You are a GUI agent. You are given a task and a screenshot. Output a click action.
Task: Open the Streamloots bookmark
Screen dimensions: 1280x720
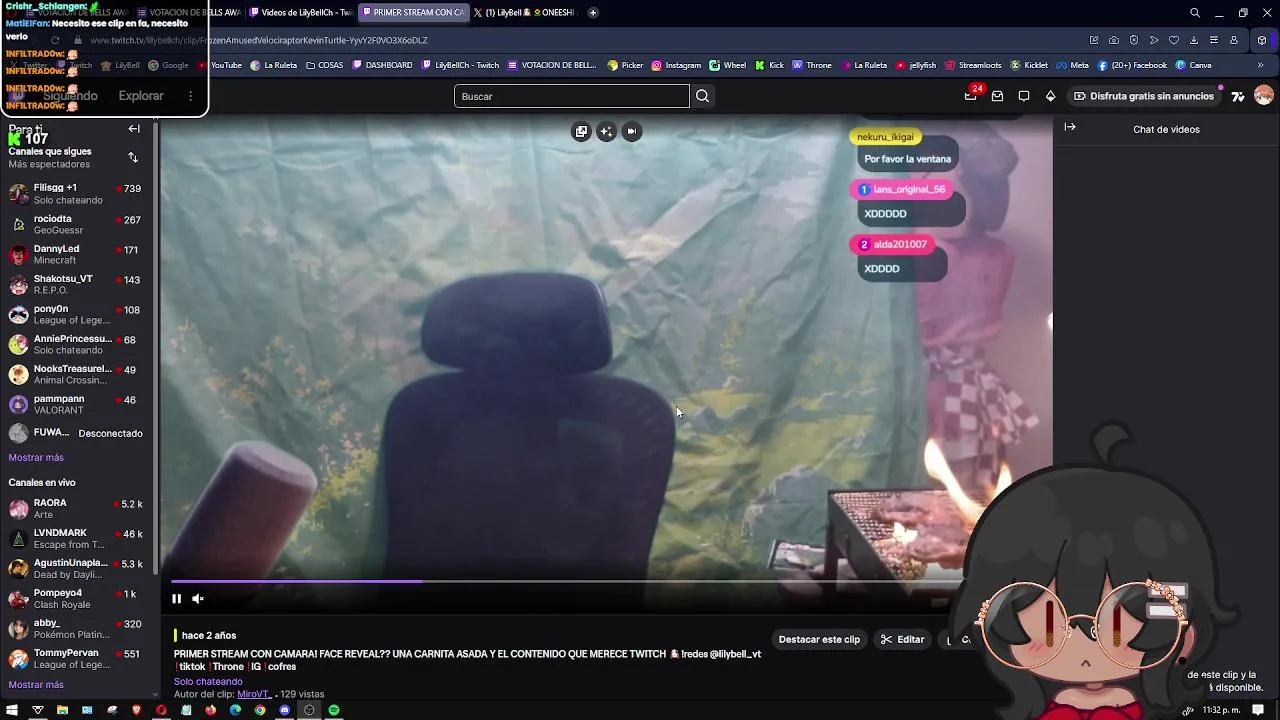[x=973, y=65]
